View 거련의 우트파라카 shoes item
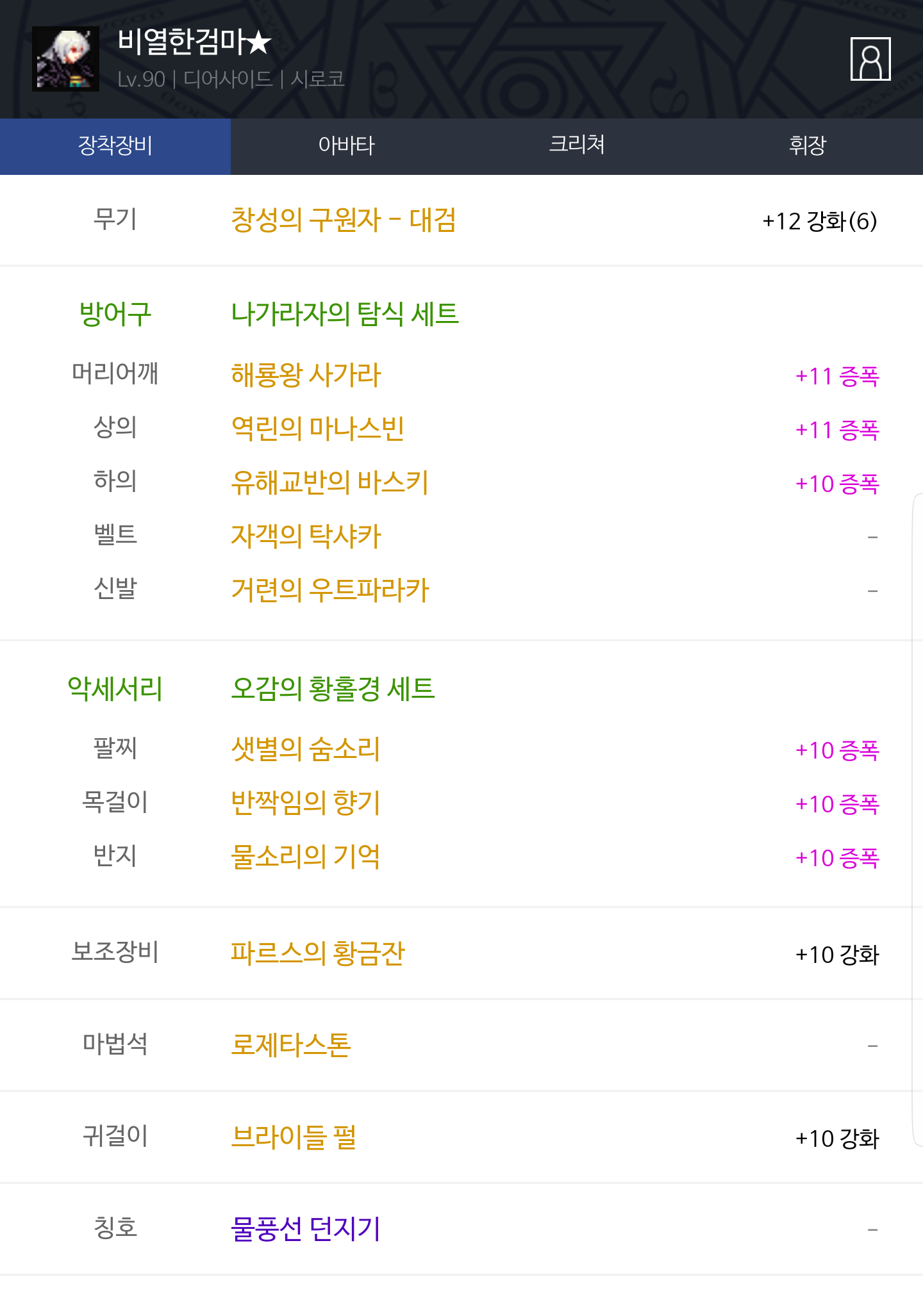Viewport: 923px width, 1316px height. pos(329,590)
